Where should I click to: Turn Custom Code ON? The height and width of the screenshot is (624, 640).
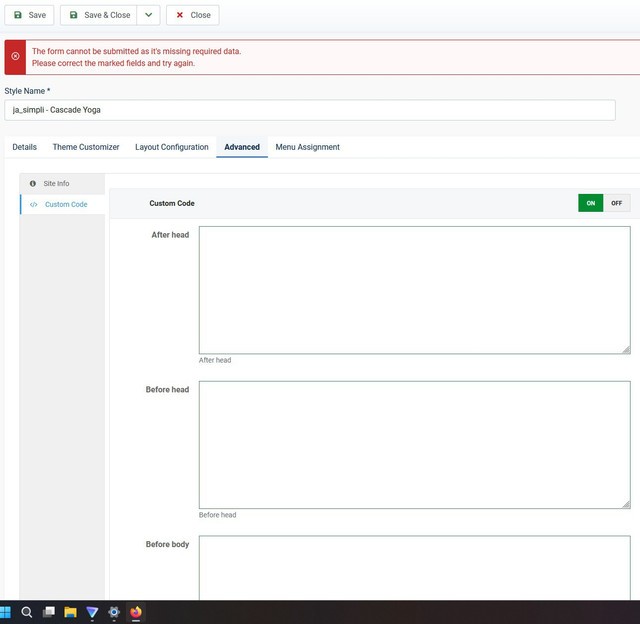[591, 203]
